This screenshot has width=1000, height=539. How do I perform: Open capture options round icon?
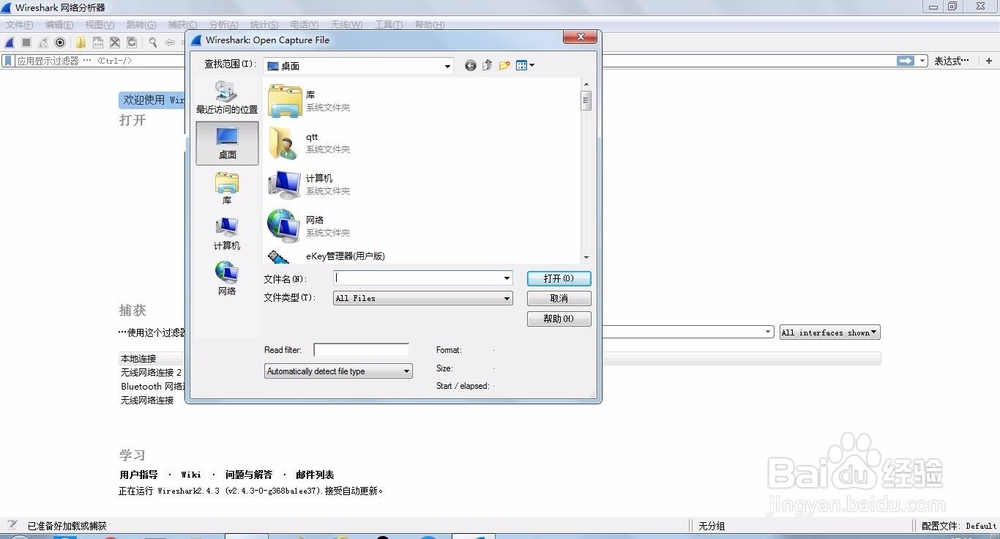(60, 43)
